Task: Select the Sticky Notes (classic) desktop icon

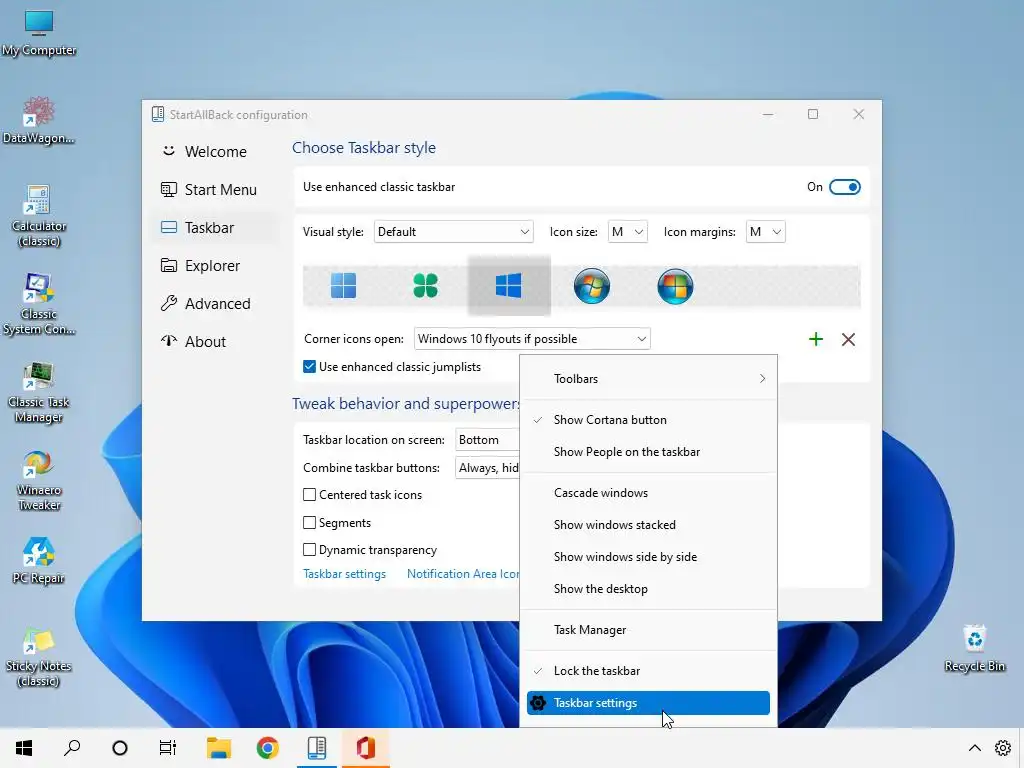Action: (39, 656)
